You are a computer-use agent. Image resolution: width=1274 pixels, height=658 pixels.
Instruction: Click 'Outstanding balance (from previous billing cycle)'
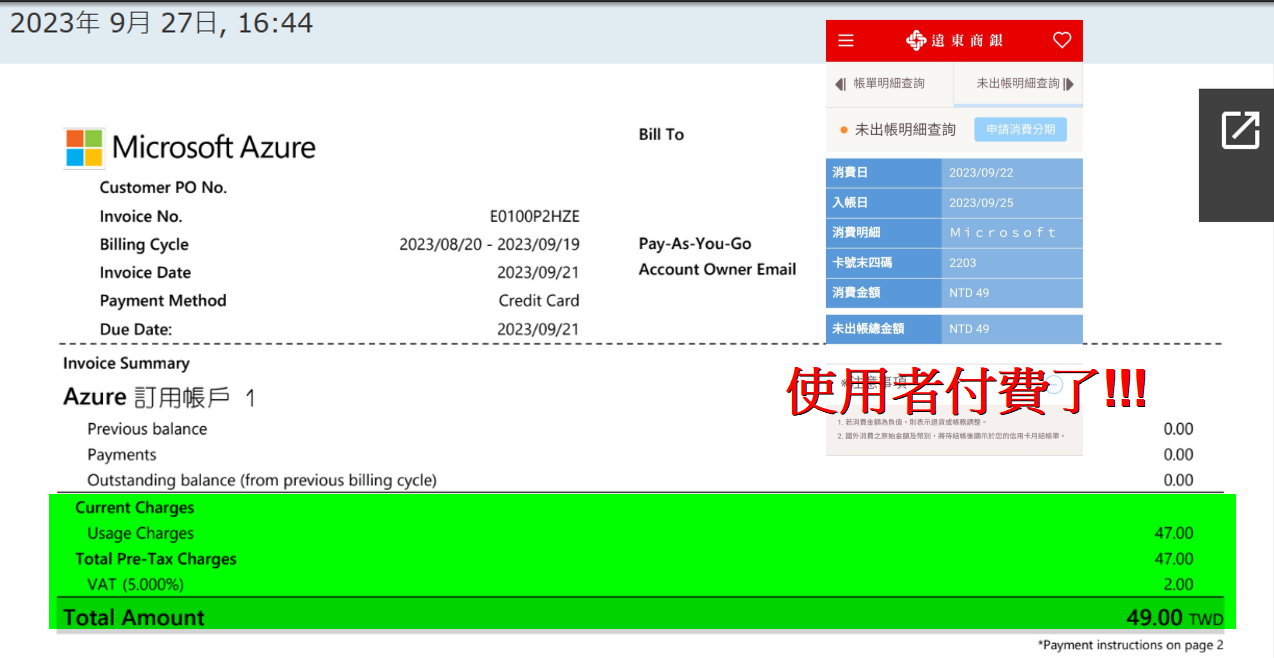pos(262,480)
